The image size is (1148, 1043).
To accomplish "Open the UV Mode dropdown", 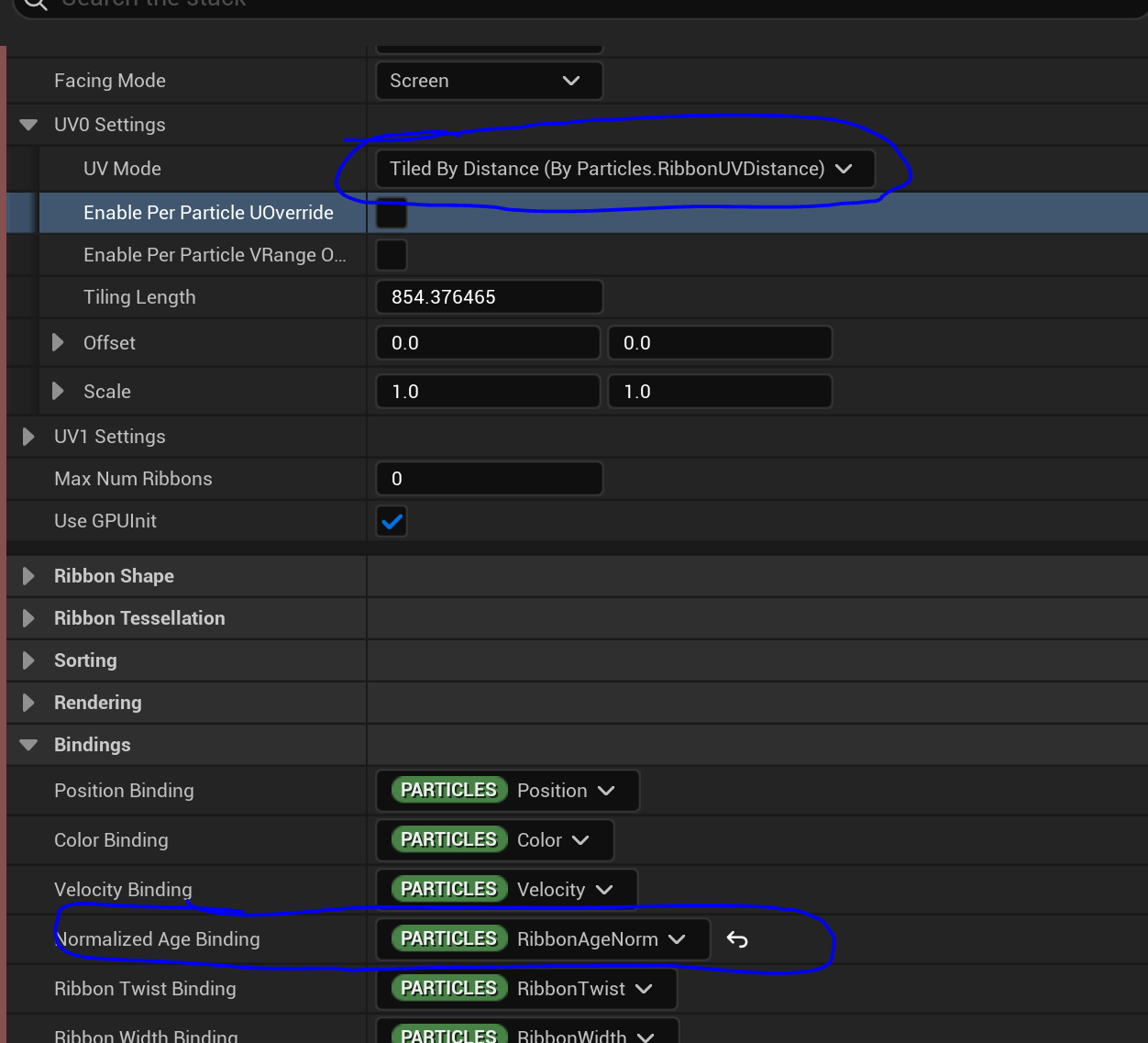I will click(x=624, y=169).
